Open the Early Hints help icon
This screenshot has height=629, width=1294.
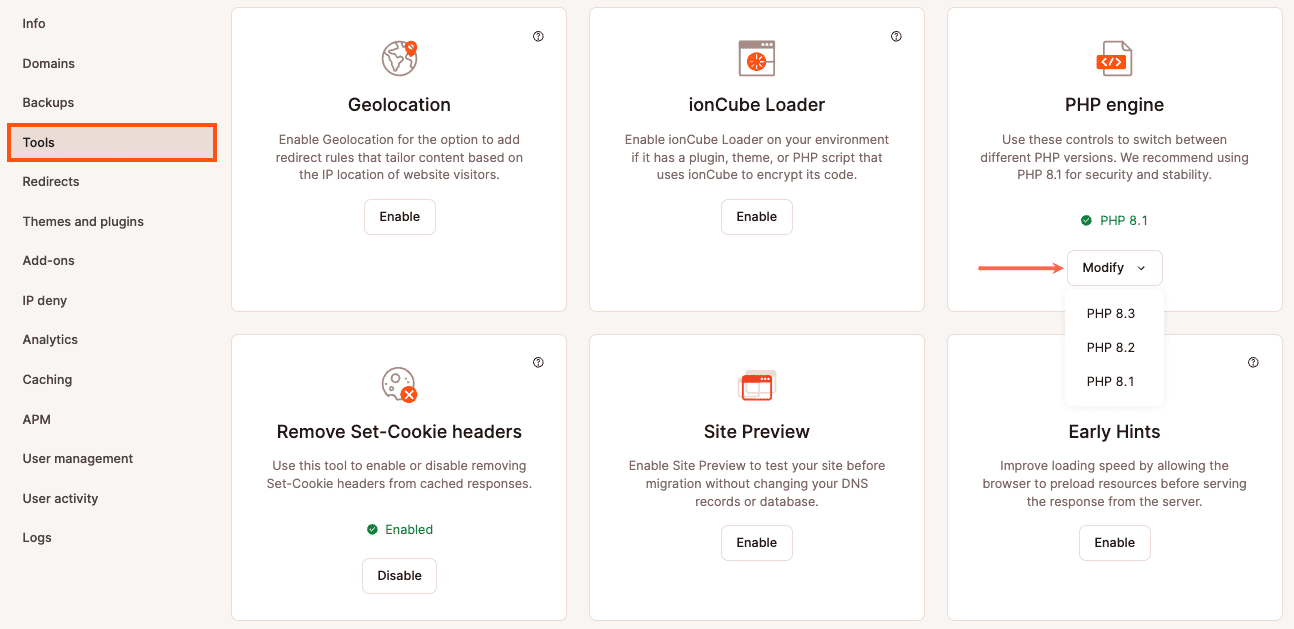coord(1254,363)
